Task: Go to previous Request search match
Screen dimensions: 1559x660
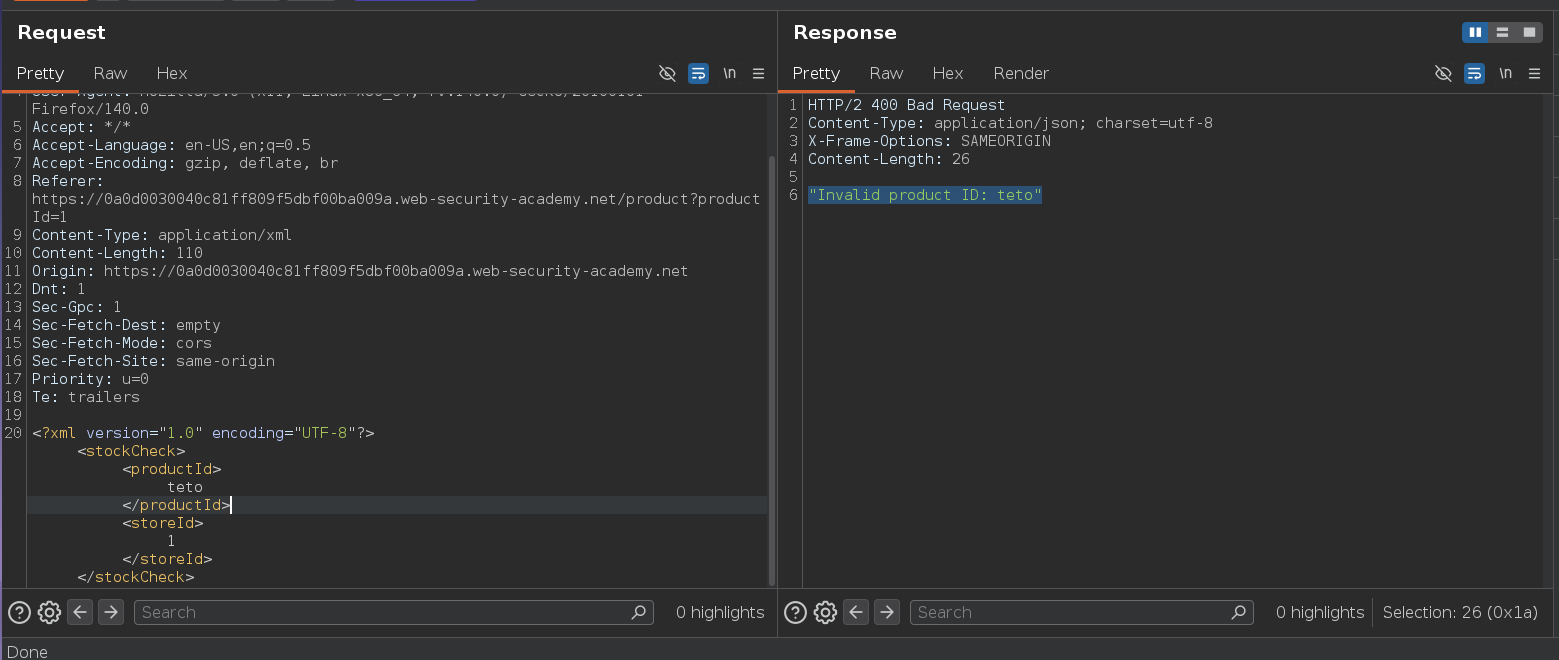Action: point(80,612)
